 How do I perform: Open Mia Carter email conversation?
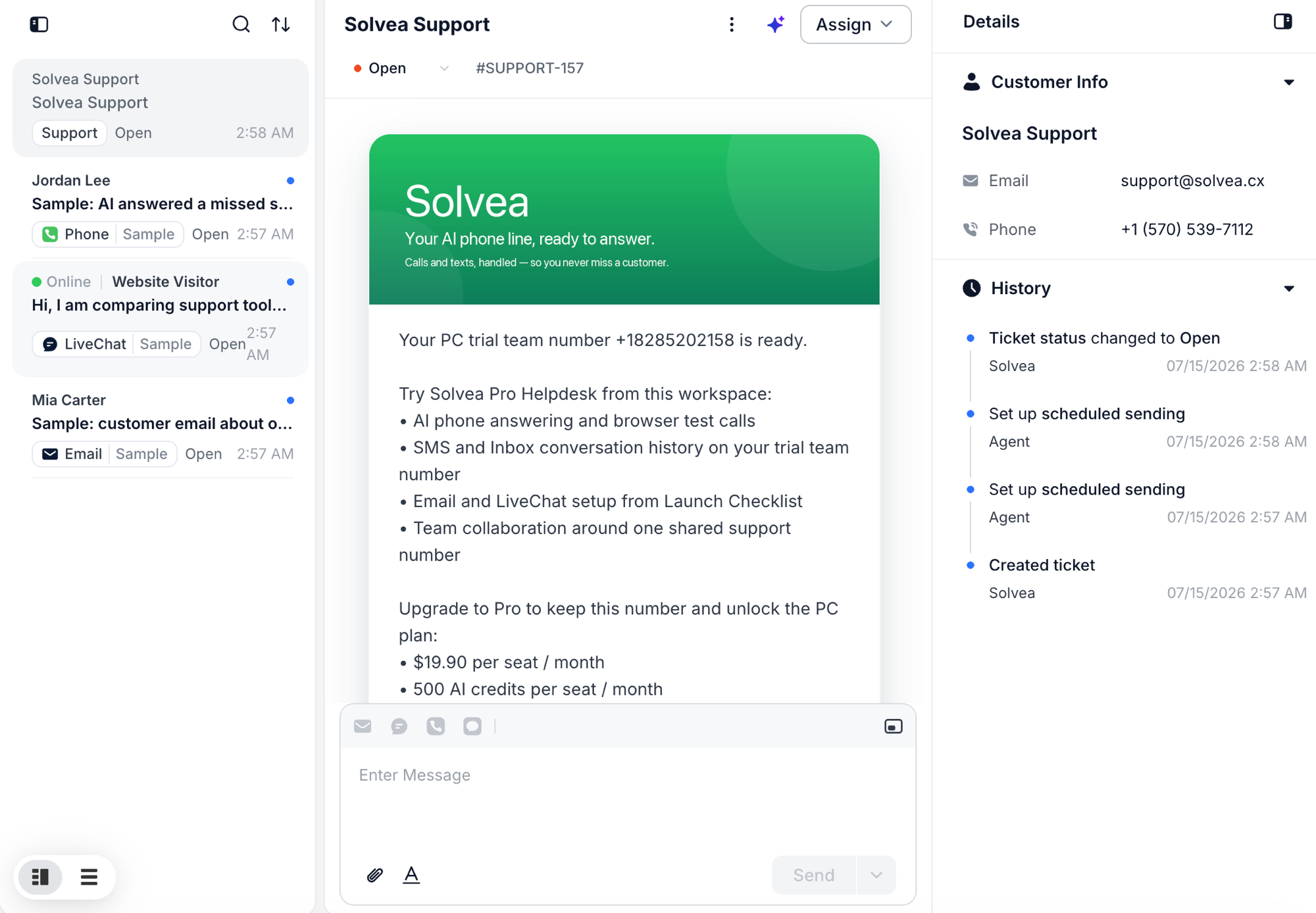click(161, 428)
